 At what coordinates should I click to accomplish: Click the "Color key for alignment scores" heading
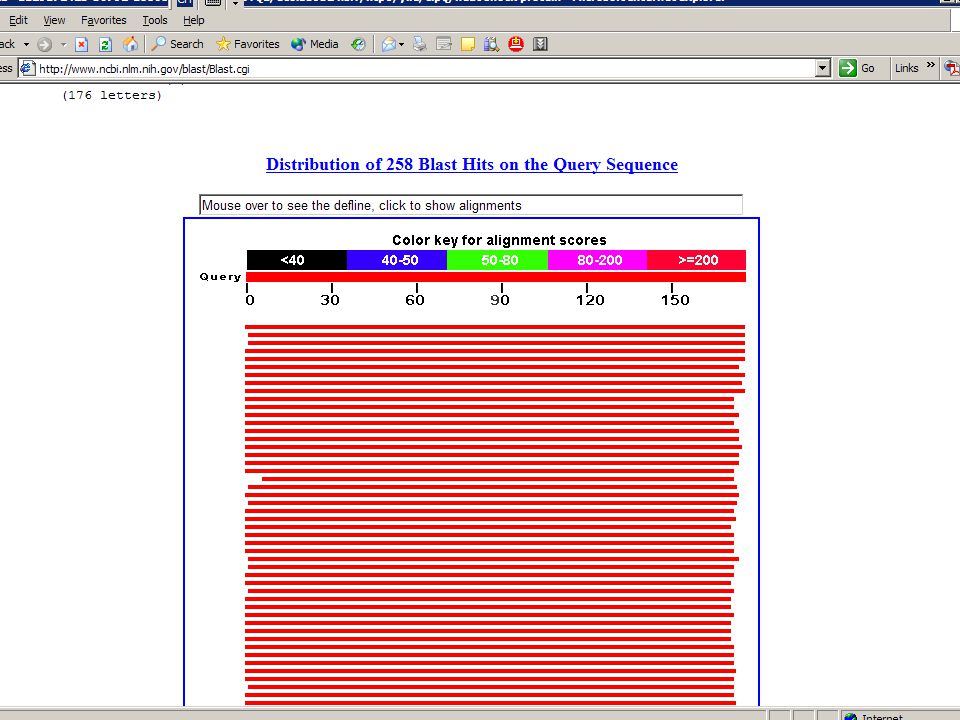click(x=499, y=240)
